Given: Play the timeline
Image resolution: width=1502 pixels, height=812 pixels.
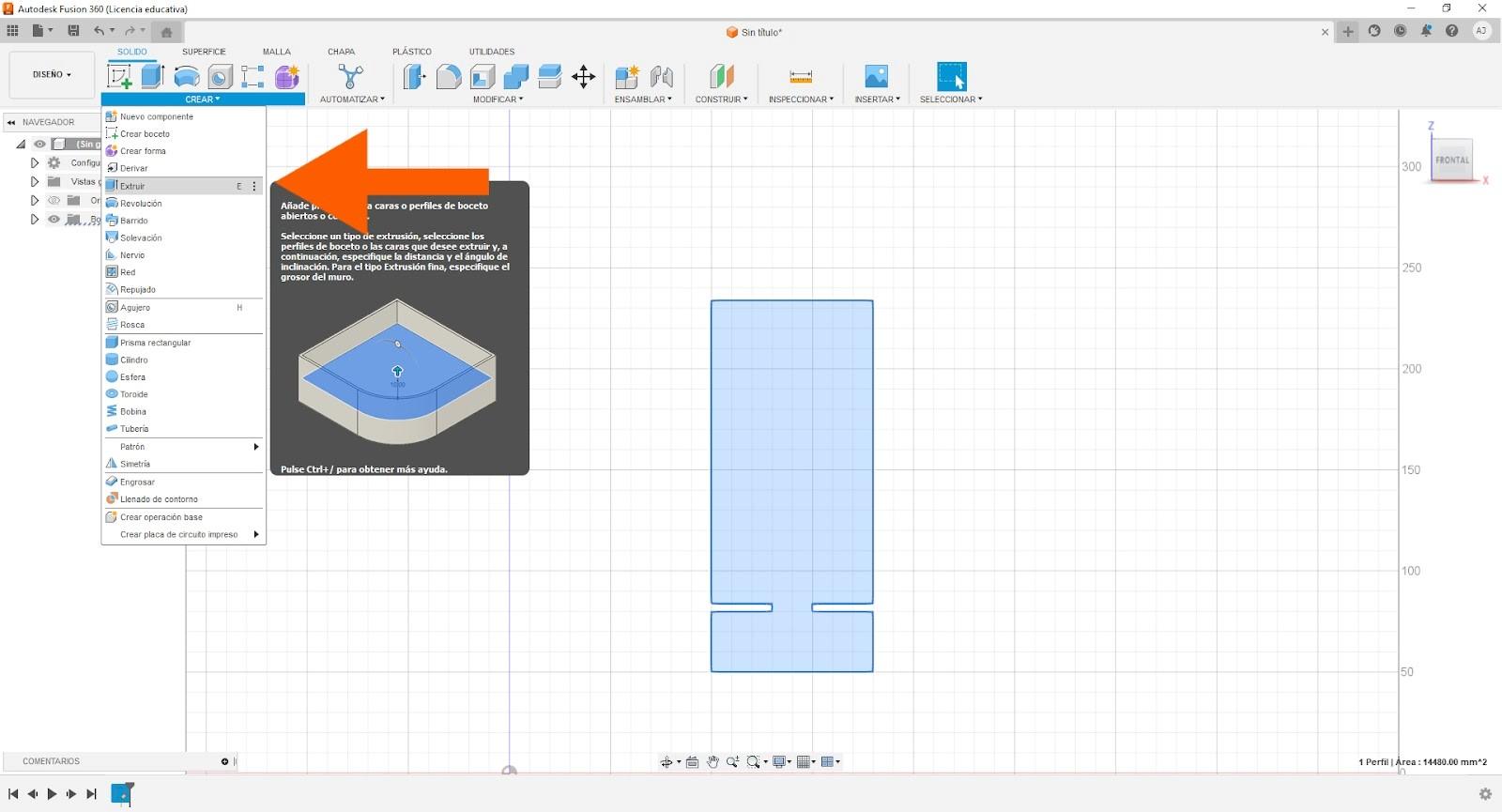Looking at the screenshot, I should tap(52, 794).
